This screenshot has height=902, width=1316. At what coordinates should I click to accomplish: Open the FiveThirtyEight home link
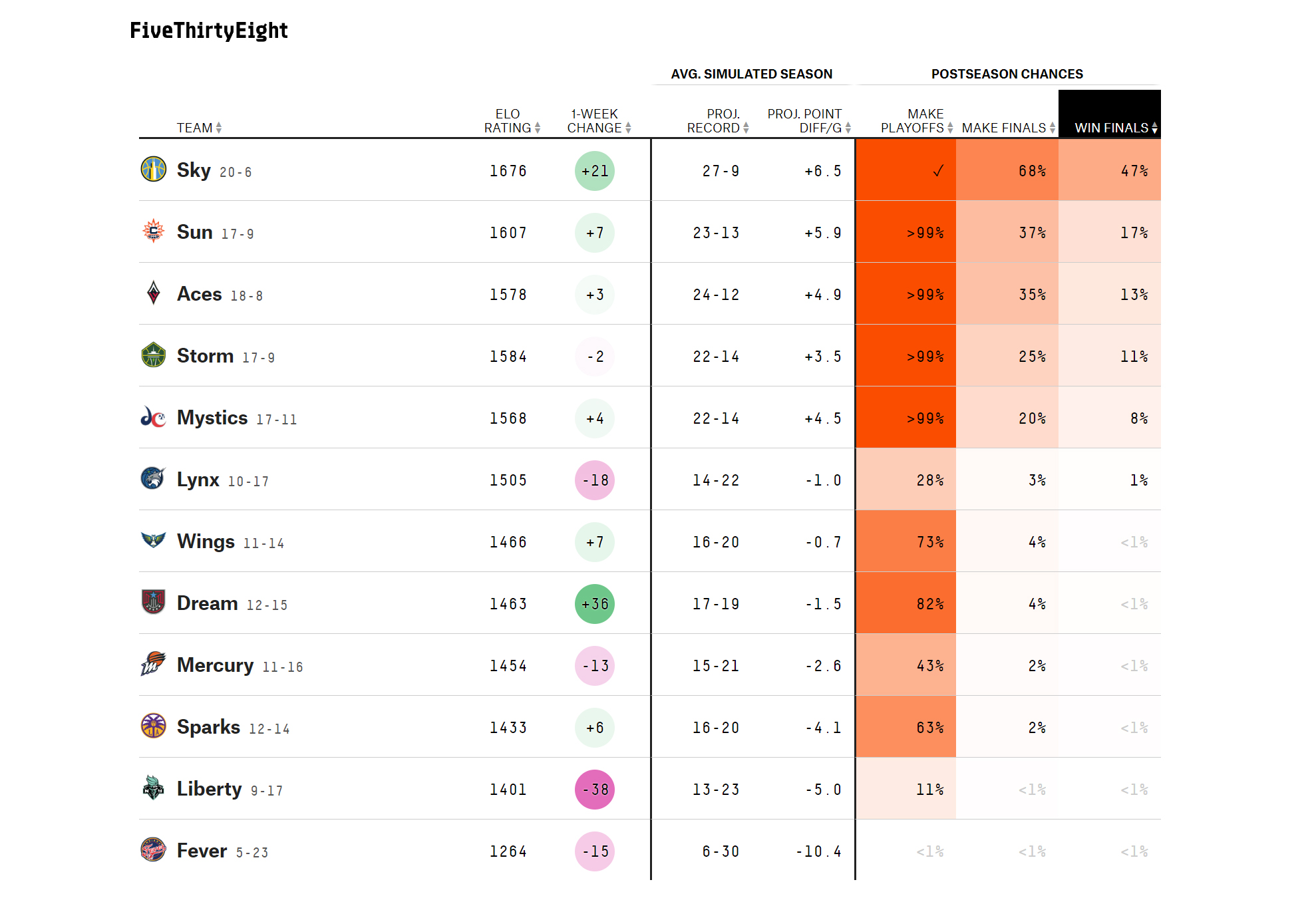[209, 31]
